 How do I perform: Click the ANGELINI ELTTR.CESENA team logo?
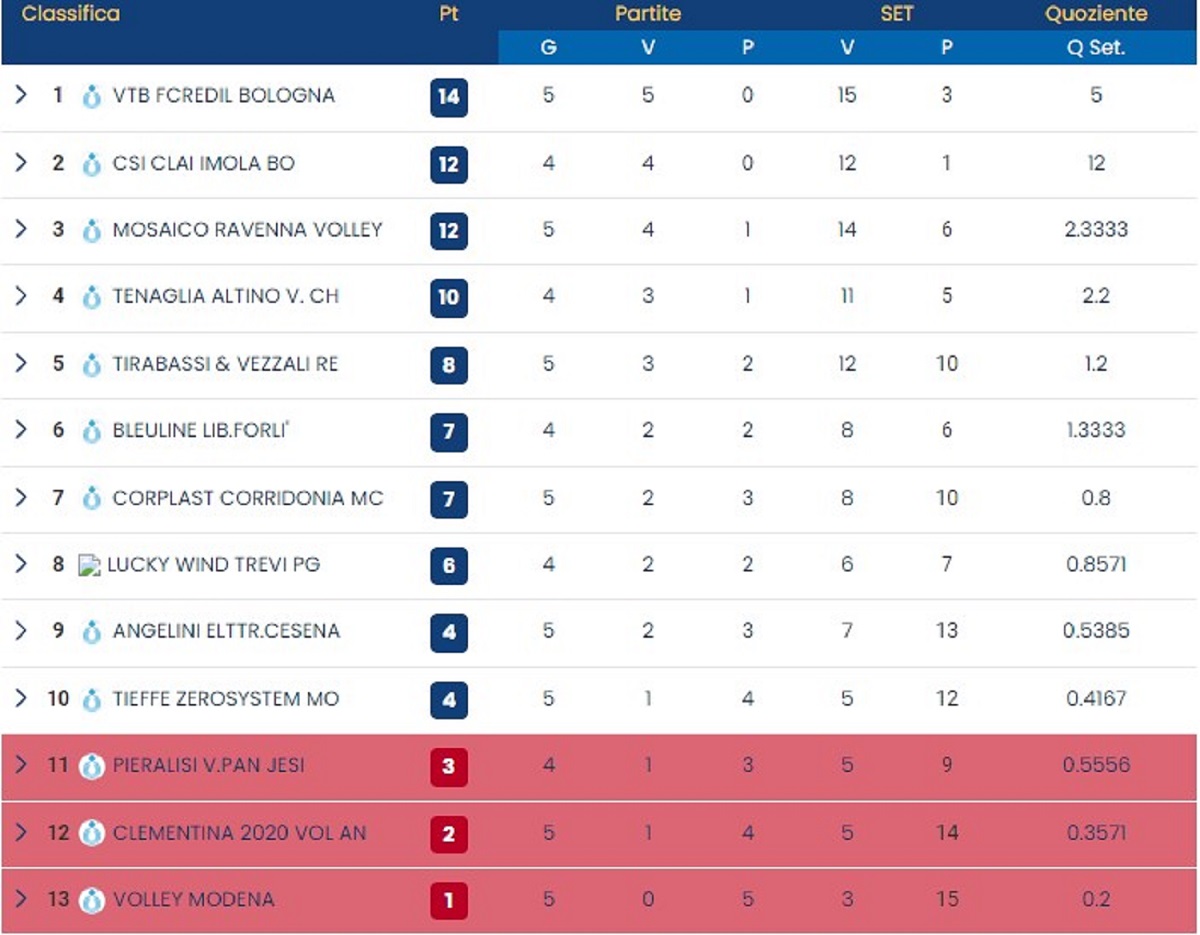[x=92, y=632]
